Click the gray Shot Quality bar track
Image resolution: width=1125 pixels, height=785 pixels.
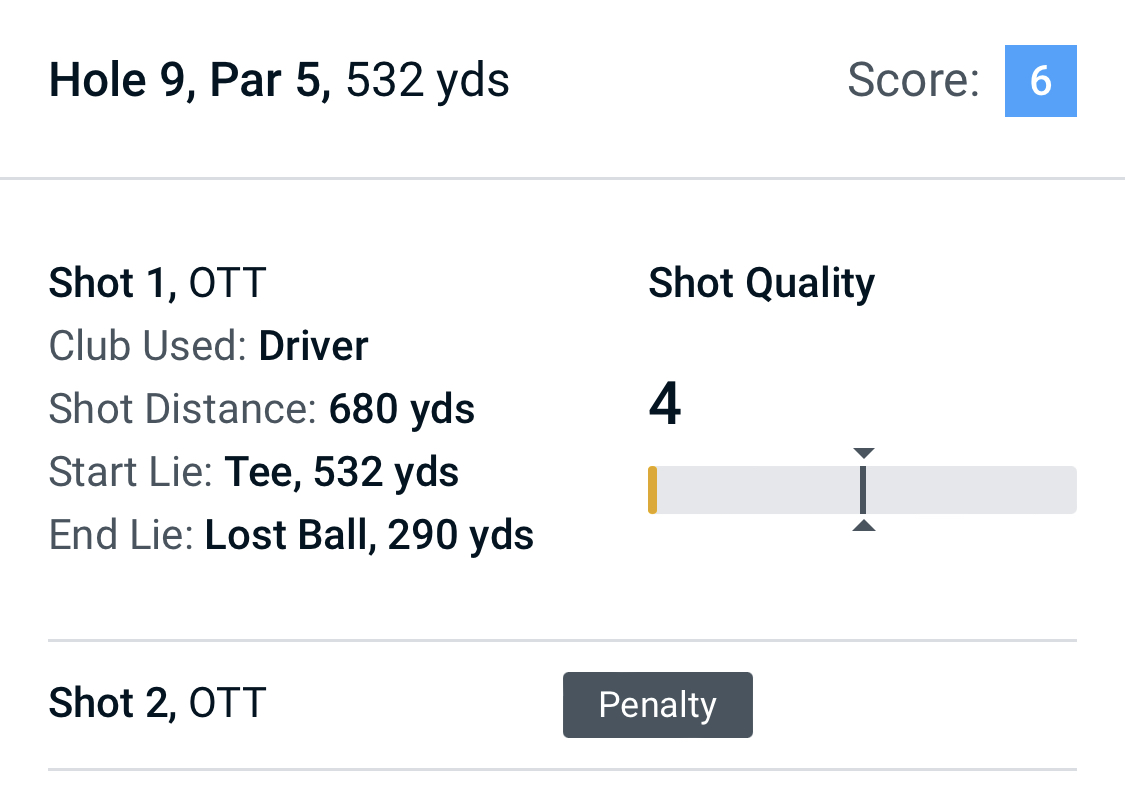pyautogui.click(x=970, y=490)
